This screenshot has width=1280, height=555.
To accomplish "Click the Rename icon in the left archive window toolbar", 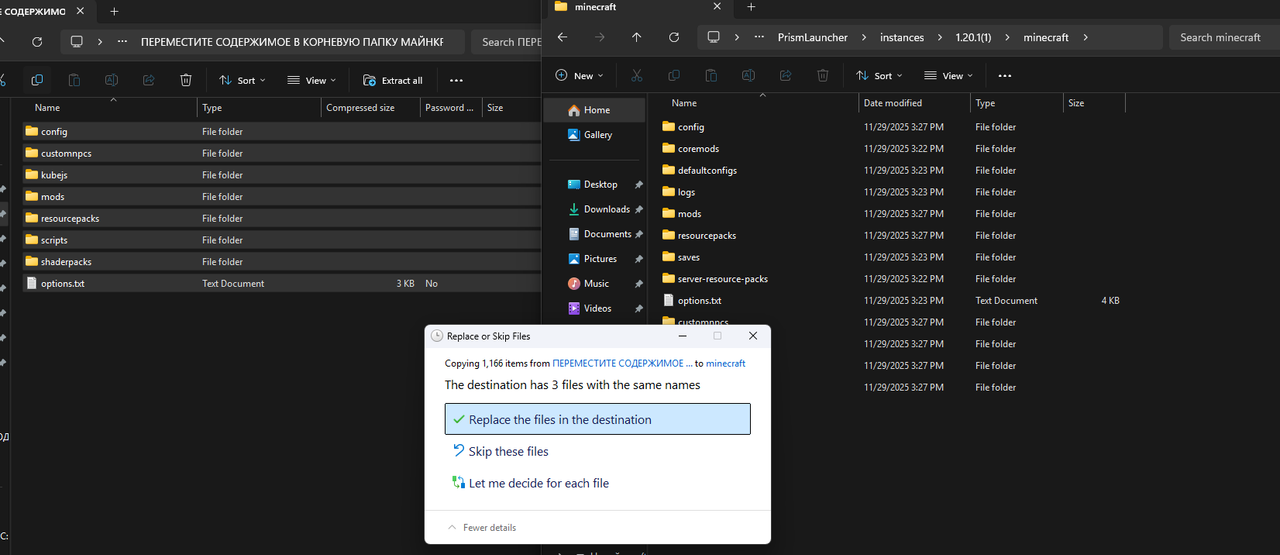I will (112, 80).
